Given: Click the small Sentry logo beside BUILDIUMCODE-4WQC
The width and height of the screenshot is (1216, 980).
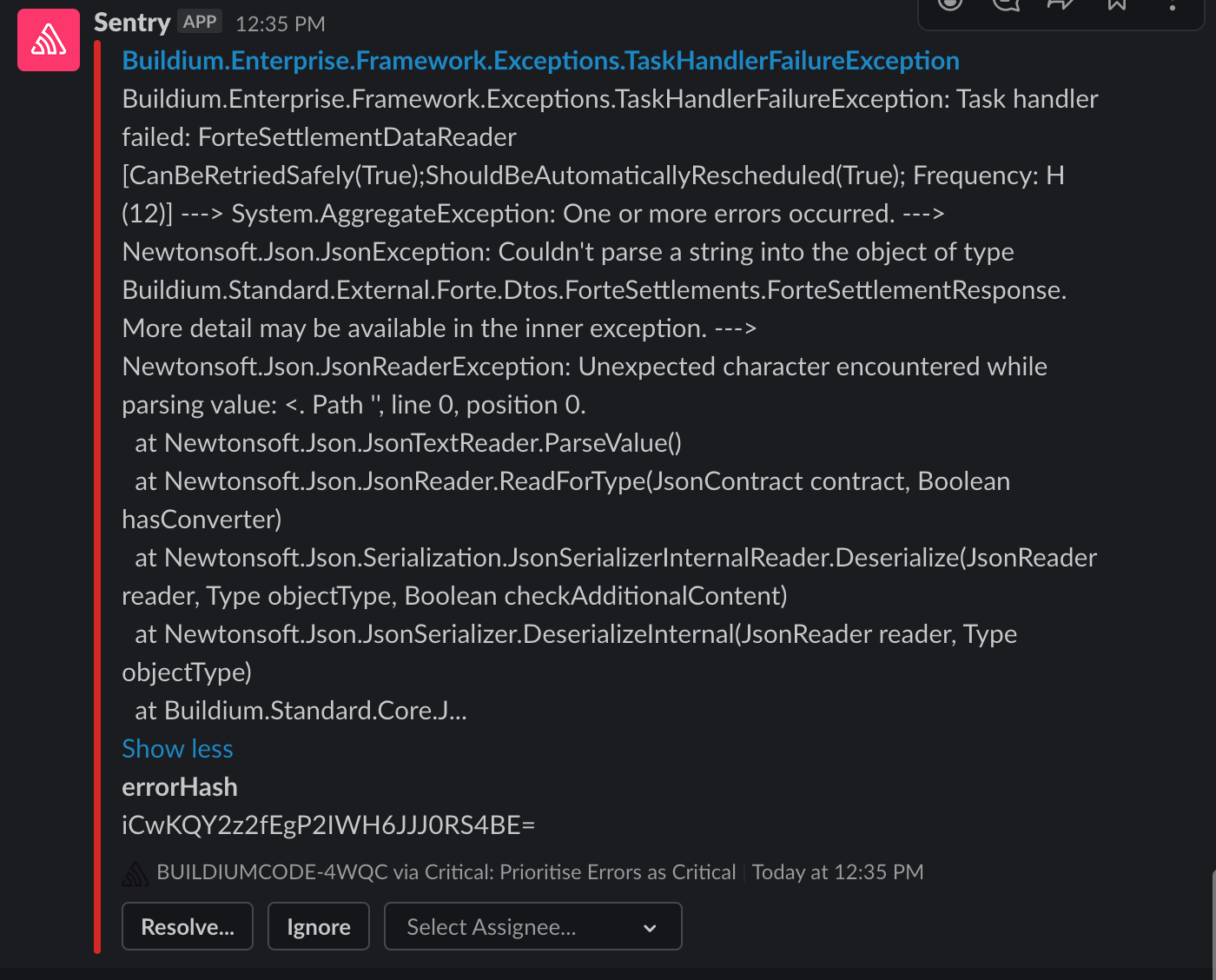Looking at the screenshot, I should 136,872.
